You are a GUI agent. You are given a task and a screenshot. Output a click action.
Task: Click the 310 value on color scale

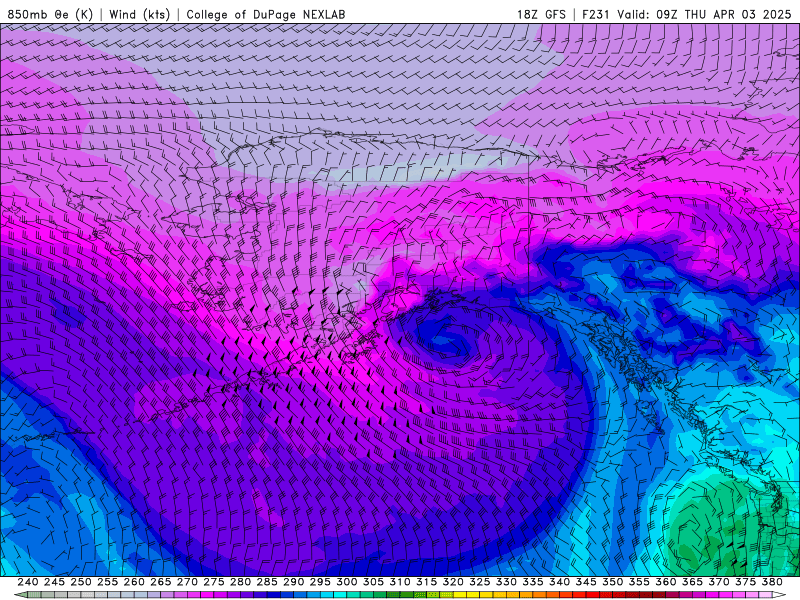point(399,582)
